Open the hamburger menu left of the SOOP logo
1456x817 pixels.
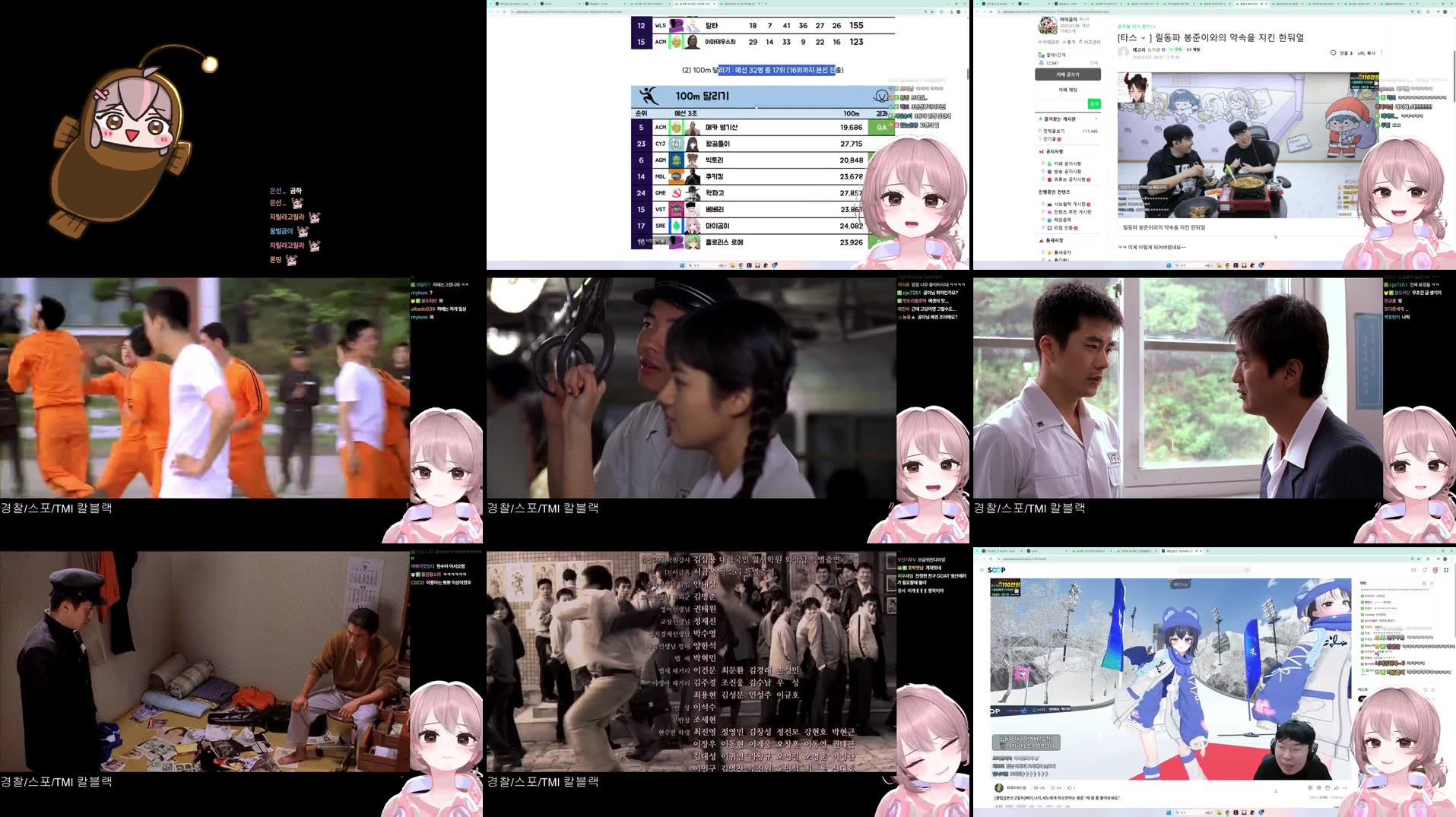click(982, 569)
